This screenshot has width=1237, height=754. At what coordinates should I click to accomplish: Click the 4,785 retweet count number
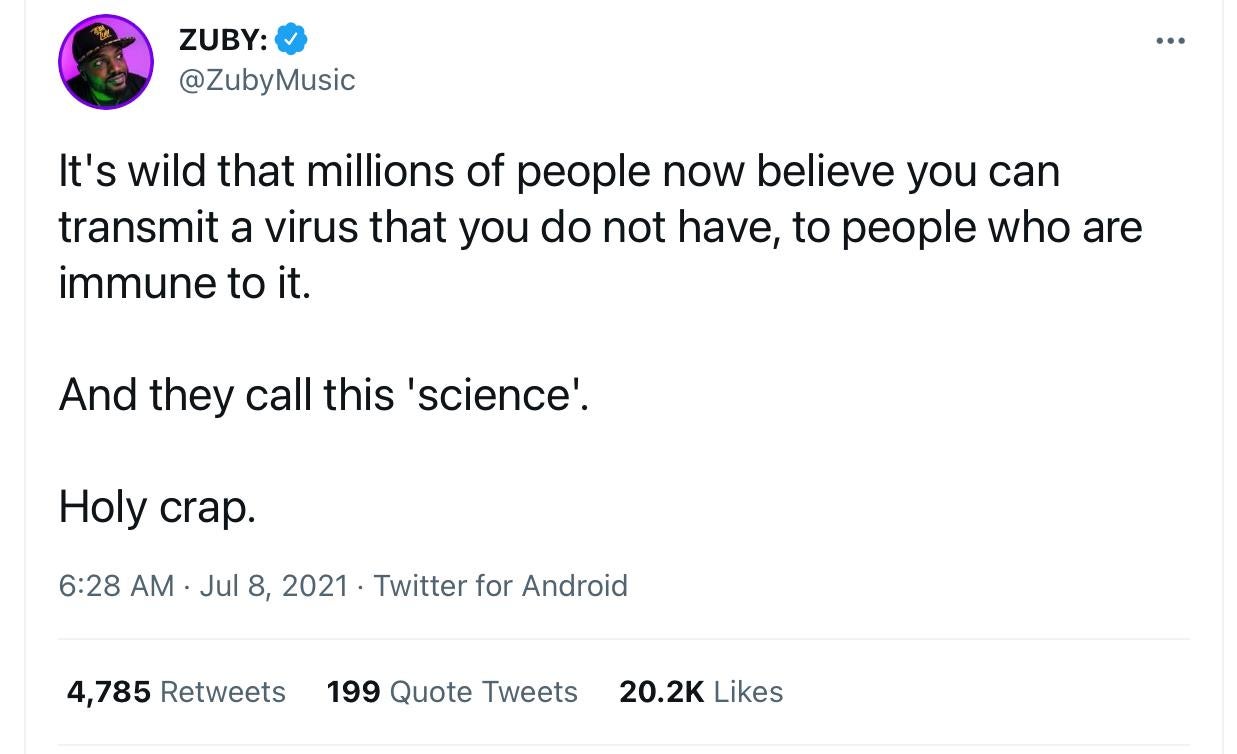click(x=109, y=692)
